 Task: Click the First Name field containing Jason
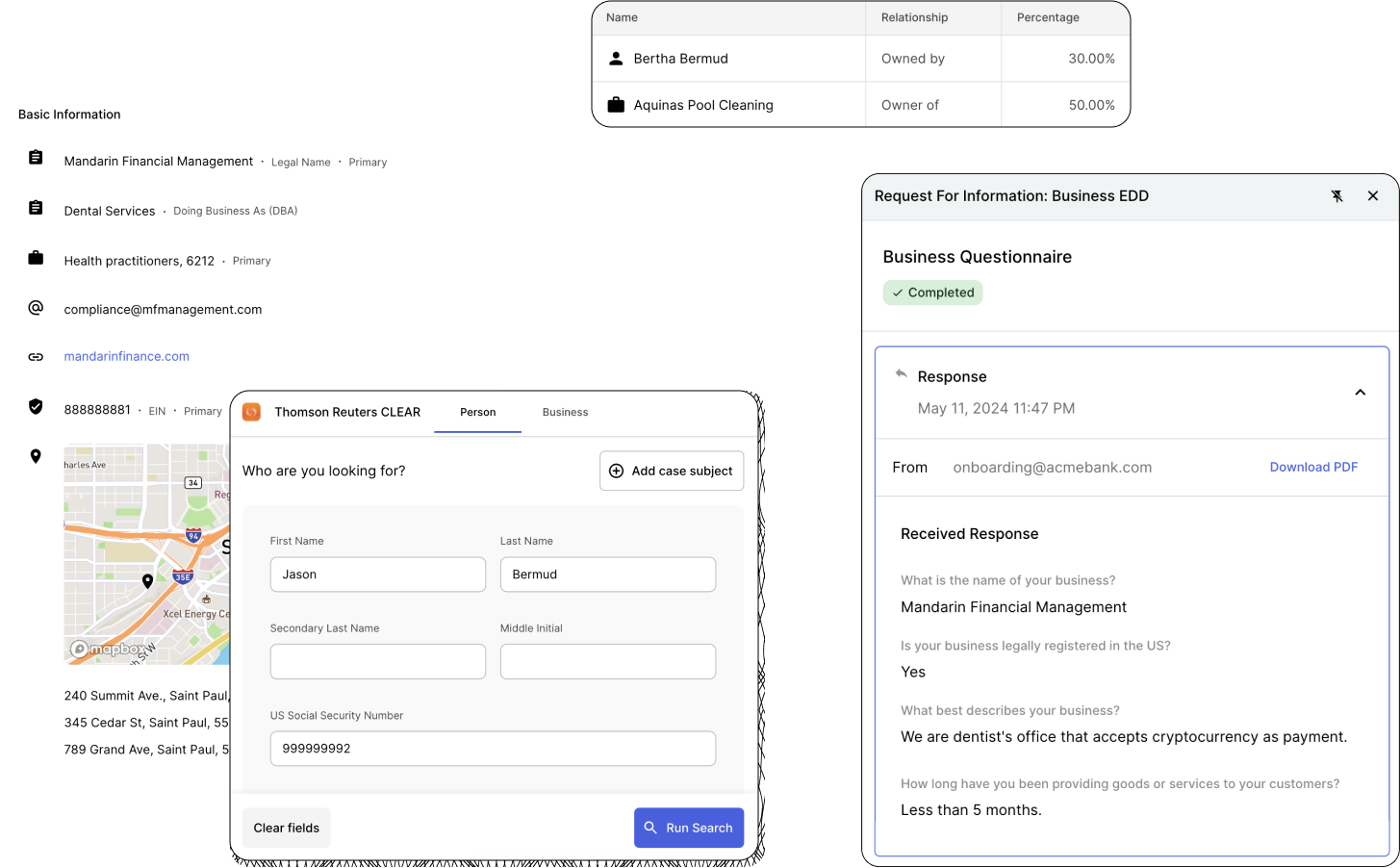coord(378,574)
